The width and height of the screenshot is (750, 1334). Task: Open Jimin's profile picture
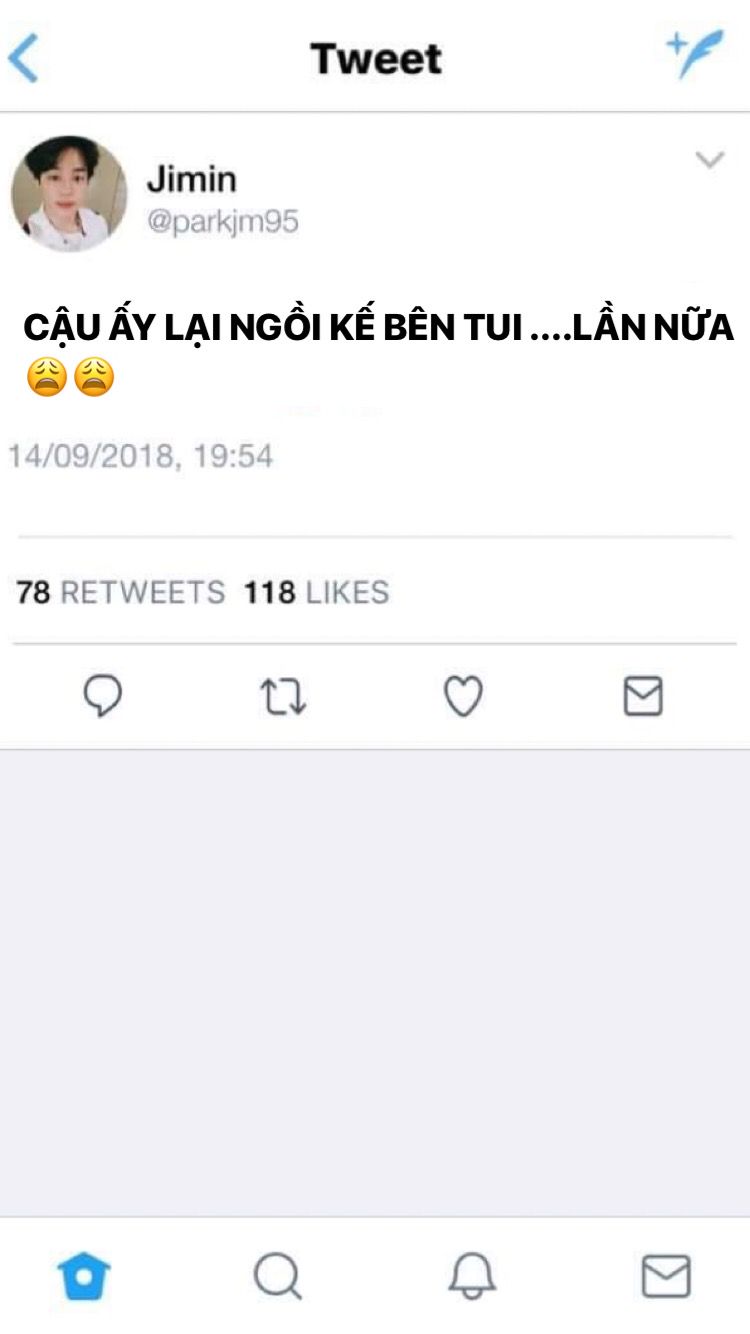pos(69,193)
